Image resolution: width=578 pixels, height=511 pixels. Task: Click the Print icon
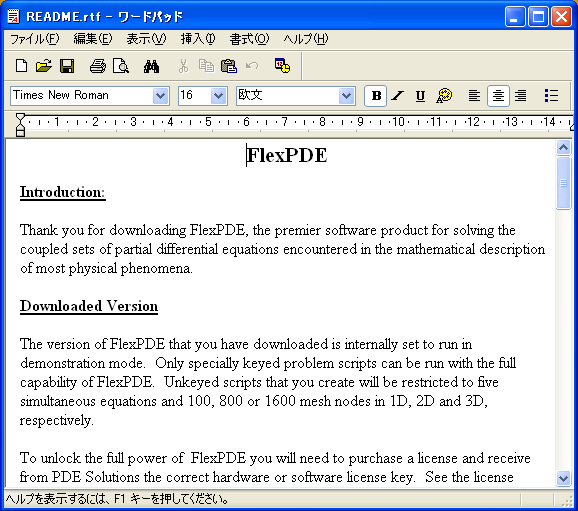tap(98, 66)
